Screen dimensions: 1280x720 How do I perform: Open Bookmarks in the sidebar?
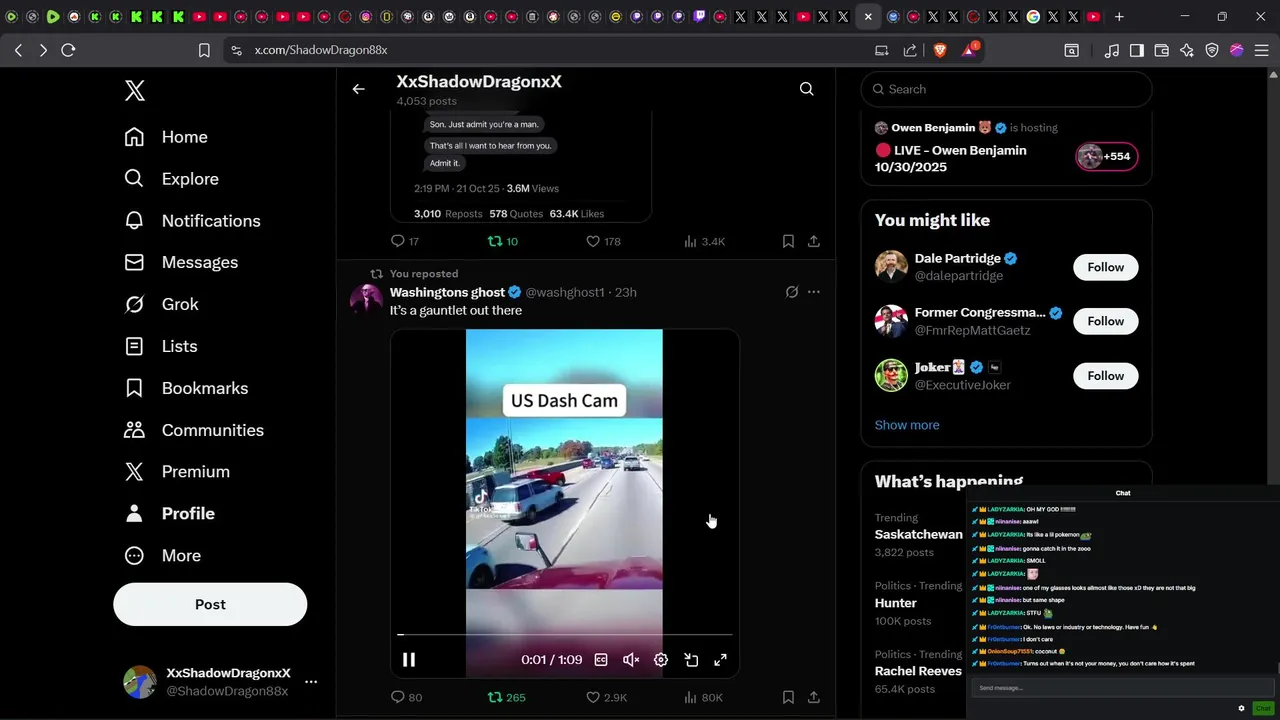pyautogui.click(x=186, y=388)
